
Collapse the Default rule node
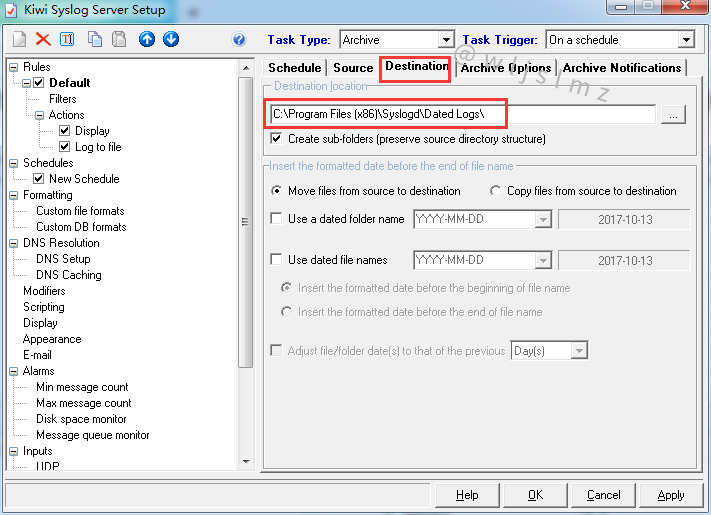(x=27, y=83)
